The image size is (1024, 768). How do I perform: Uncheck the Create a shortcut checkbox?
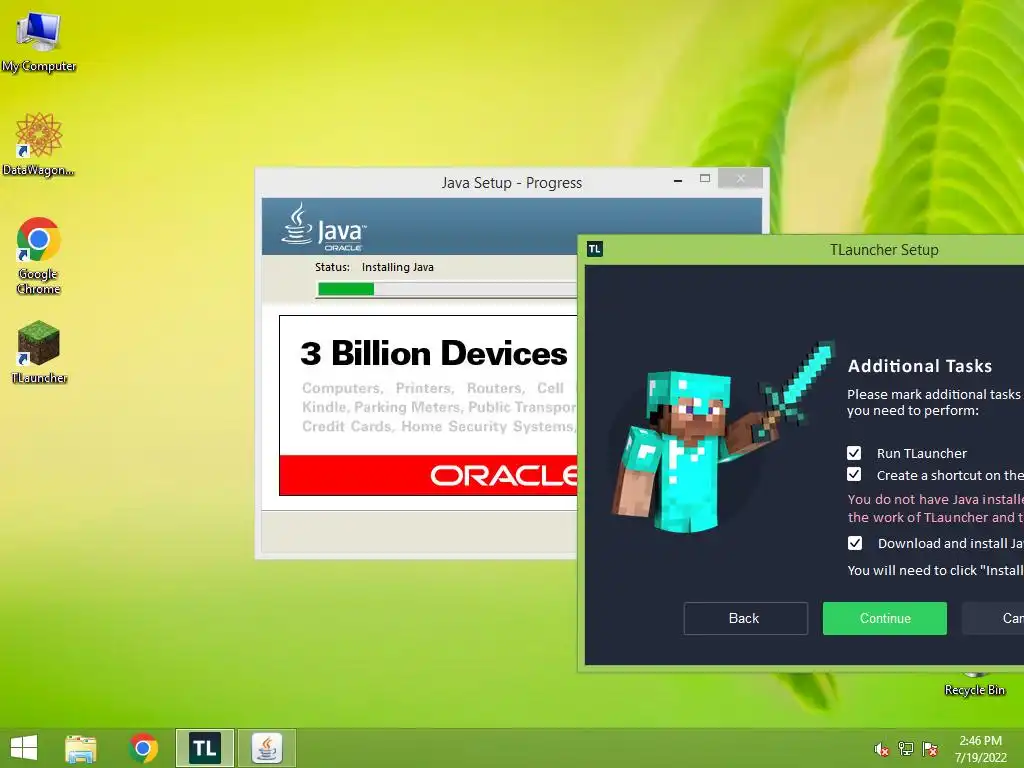coord(854,475)
